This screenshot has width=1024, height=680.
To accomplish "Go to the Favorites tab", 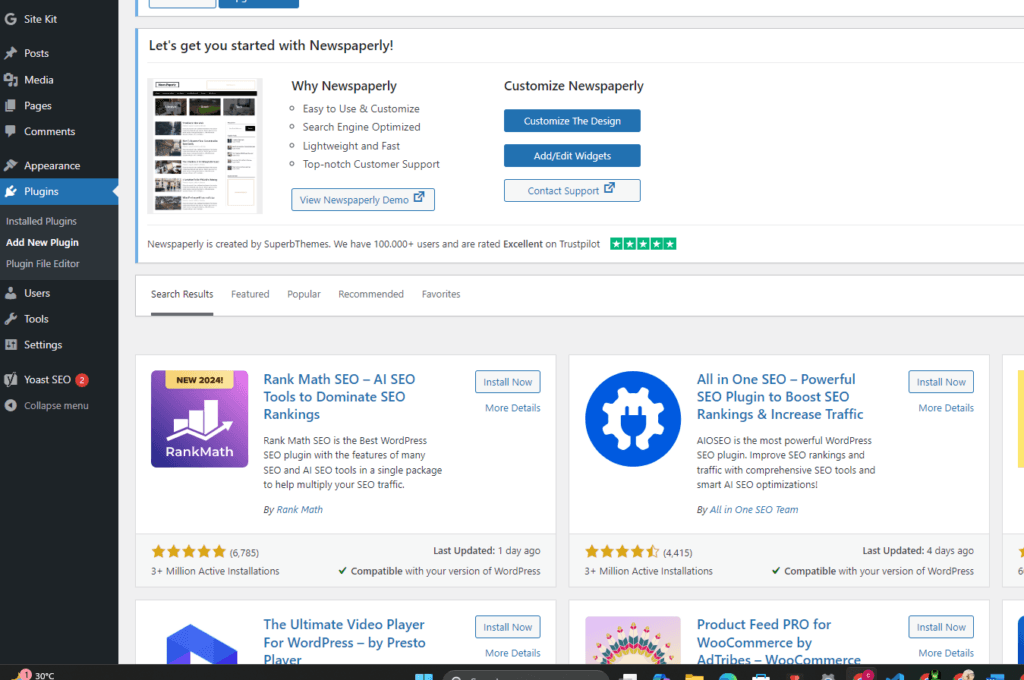I will [441, 294].
